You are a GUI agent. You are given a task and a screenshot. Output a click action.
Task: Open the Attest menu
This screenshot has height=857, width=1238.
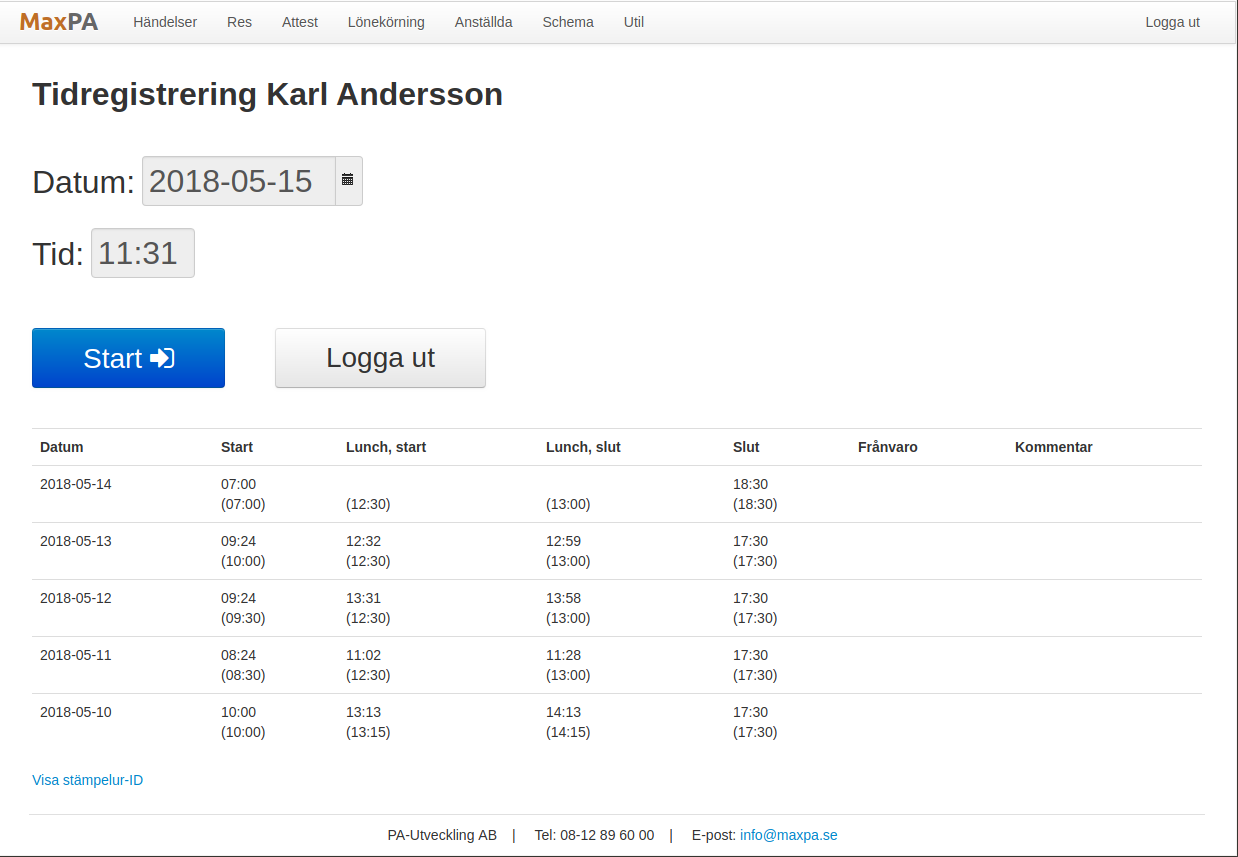click(x=300, y=22)
